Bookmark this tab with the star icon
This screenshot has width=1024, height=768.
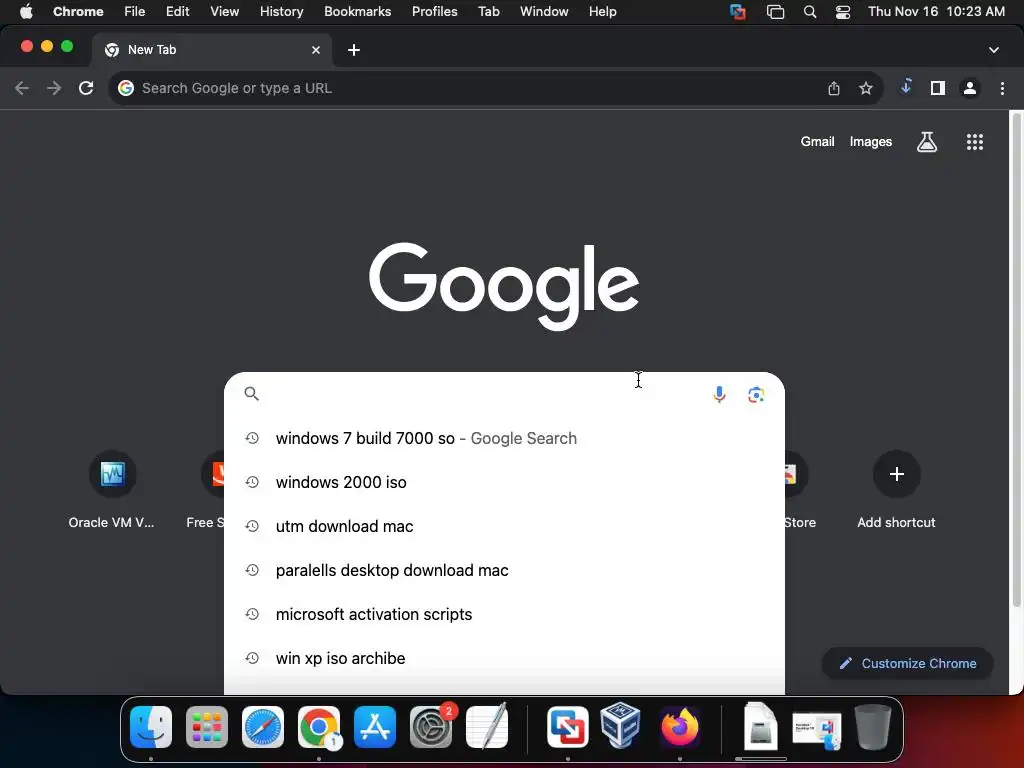pos(866,88)
